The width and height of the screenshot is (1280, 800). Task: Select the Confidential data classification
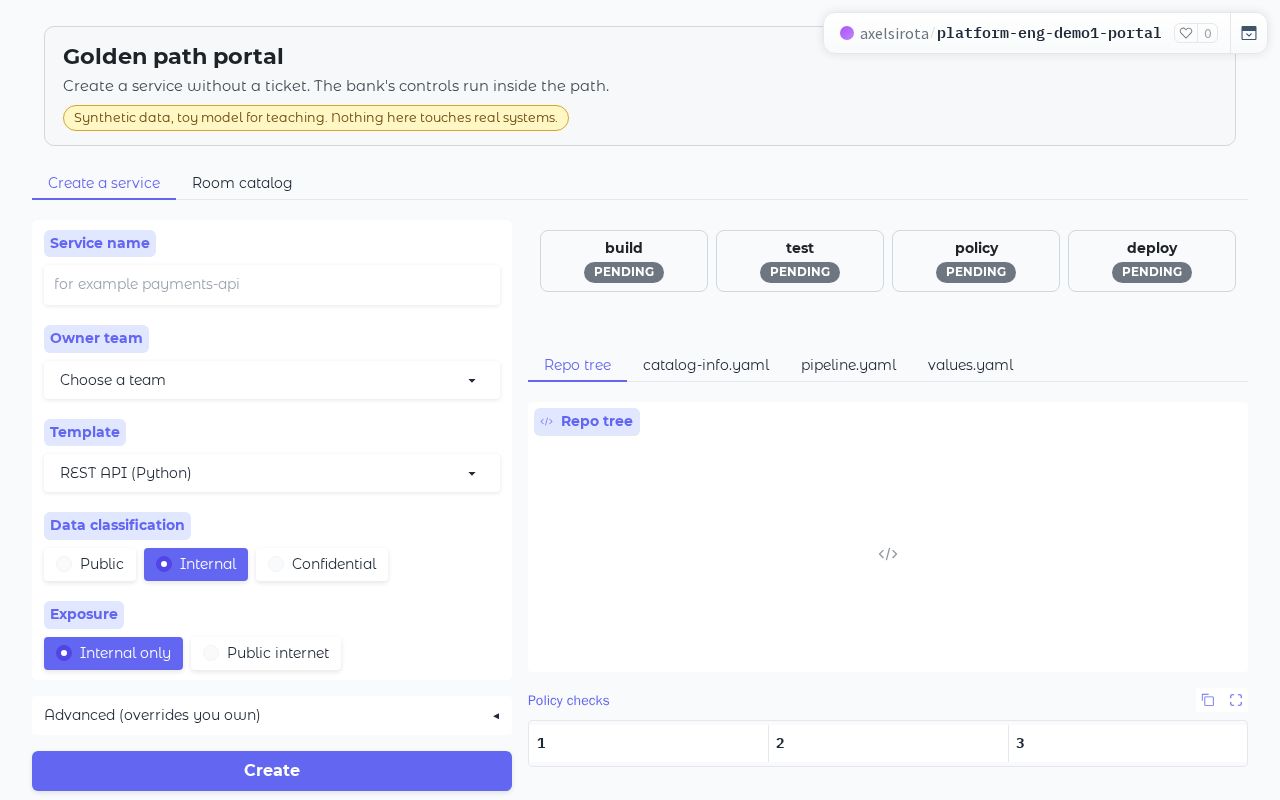coord(322,564)
